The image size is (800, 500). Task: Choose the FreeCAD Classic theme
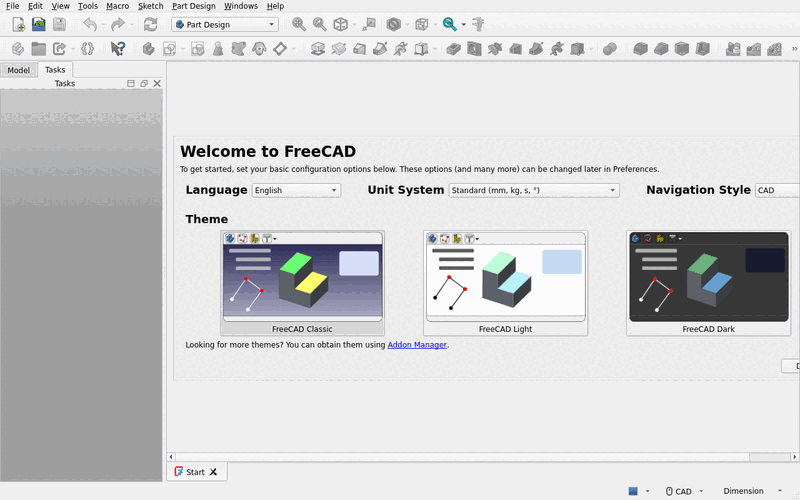302,283
